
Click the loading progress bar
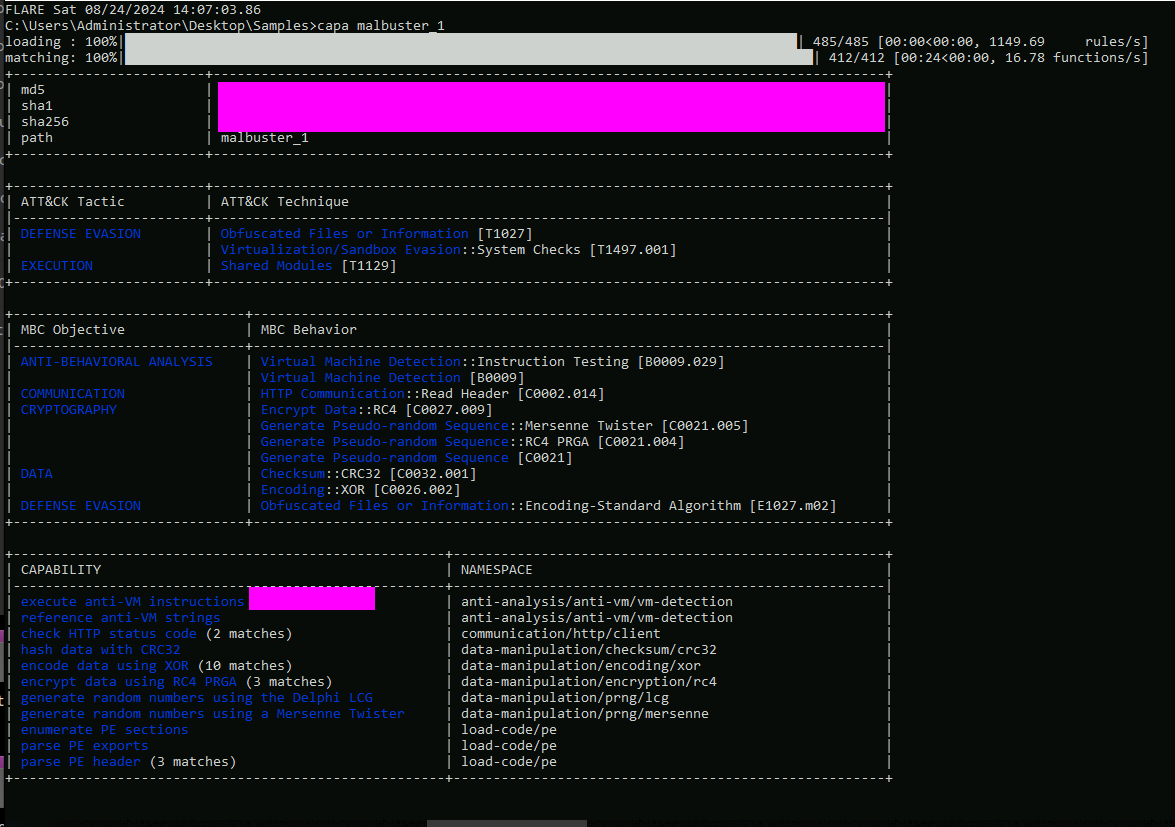click(x=461, y=41)
